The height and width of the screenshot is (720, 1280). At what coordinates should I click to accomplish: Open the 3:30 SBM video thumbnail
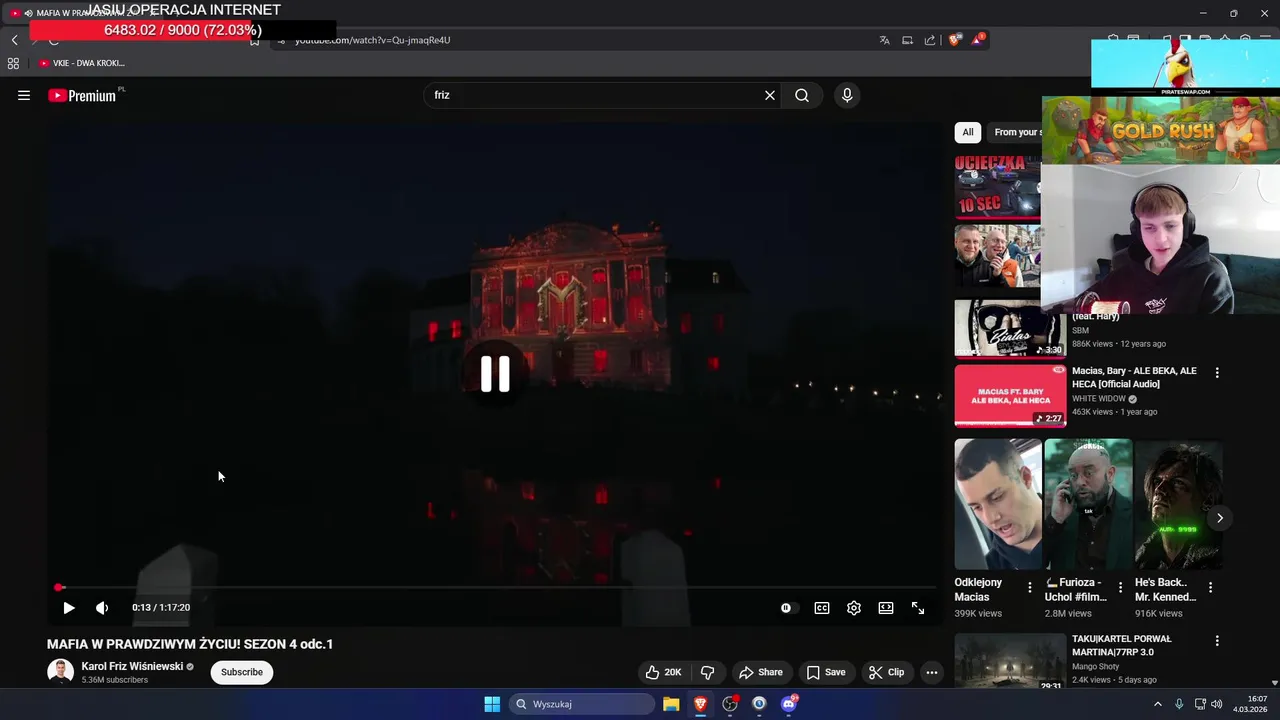1010,328
